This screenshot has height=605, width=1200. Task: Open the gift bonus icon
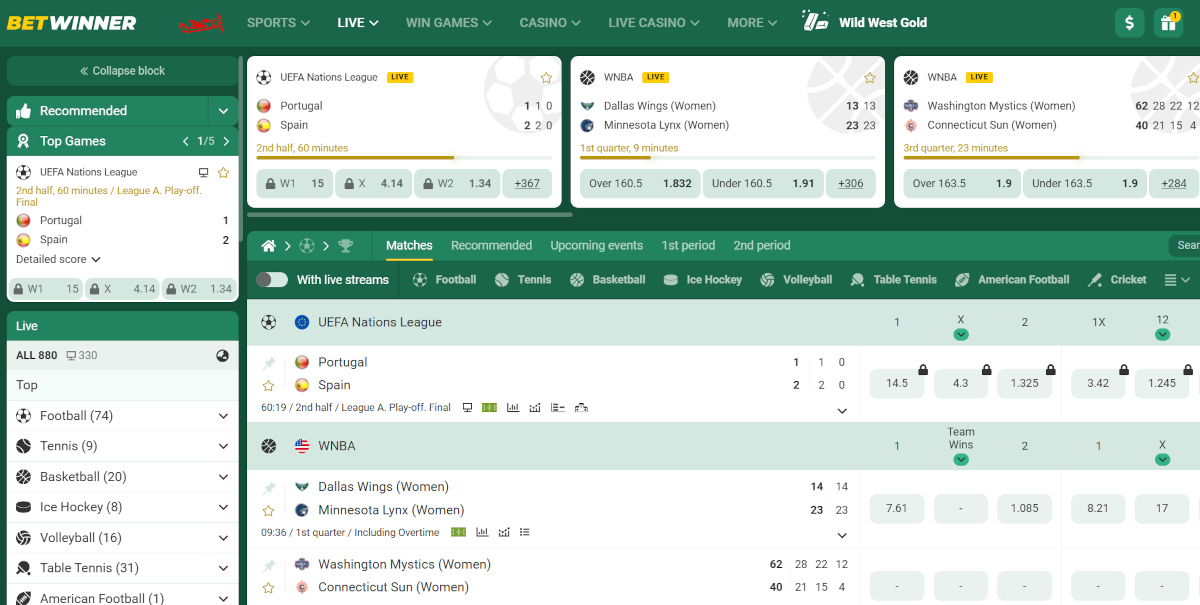1167,22
